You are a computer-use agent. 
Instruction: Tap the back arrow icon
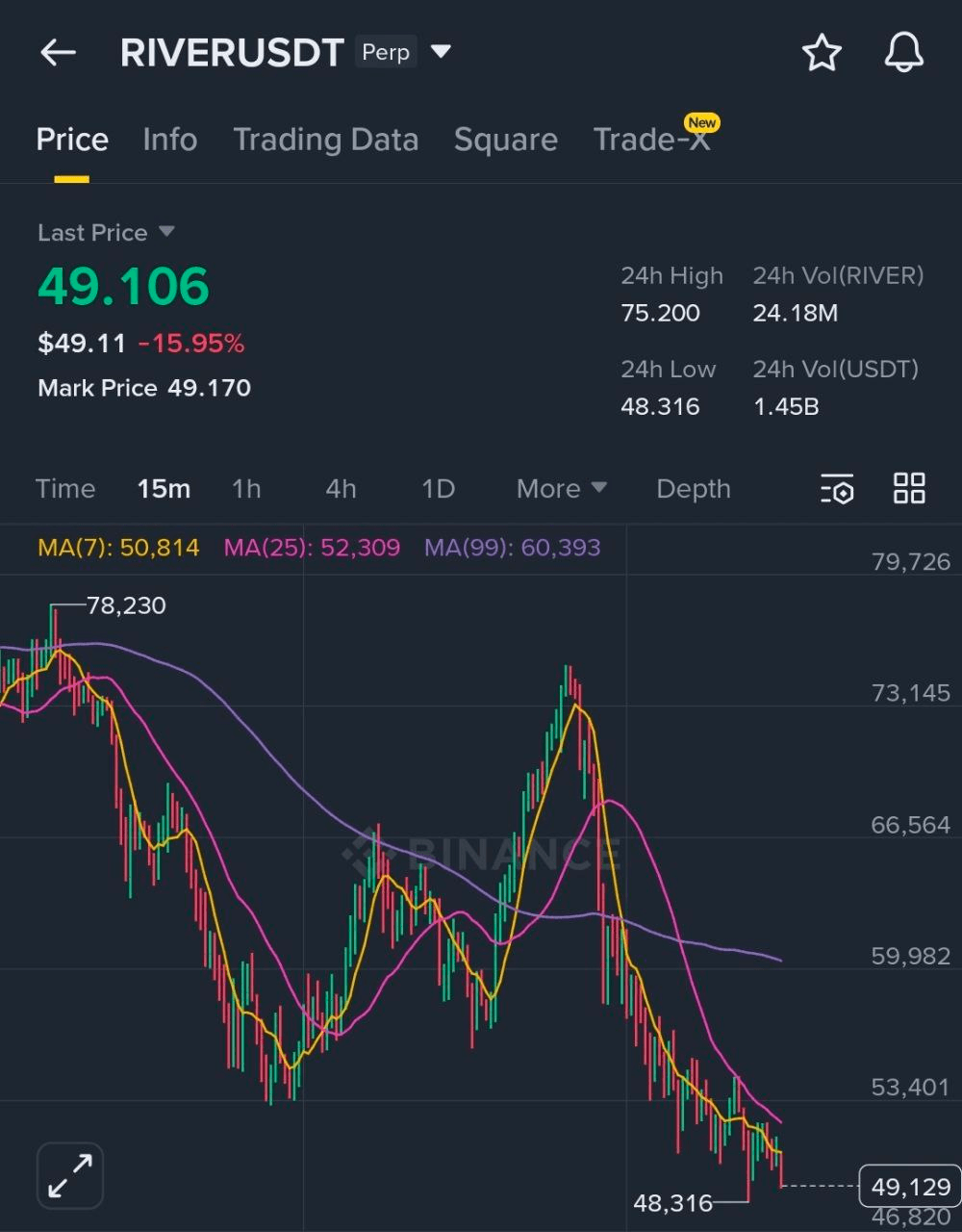pyautogui.click(x=58, y=53)
